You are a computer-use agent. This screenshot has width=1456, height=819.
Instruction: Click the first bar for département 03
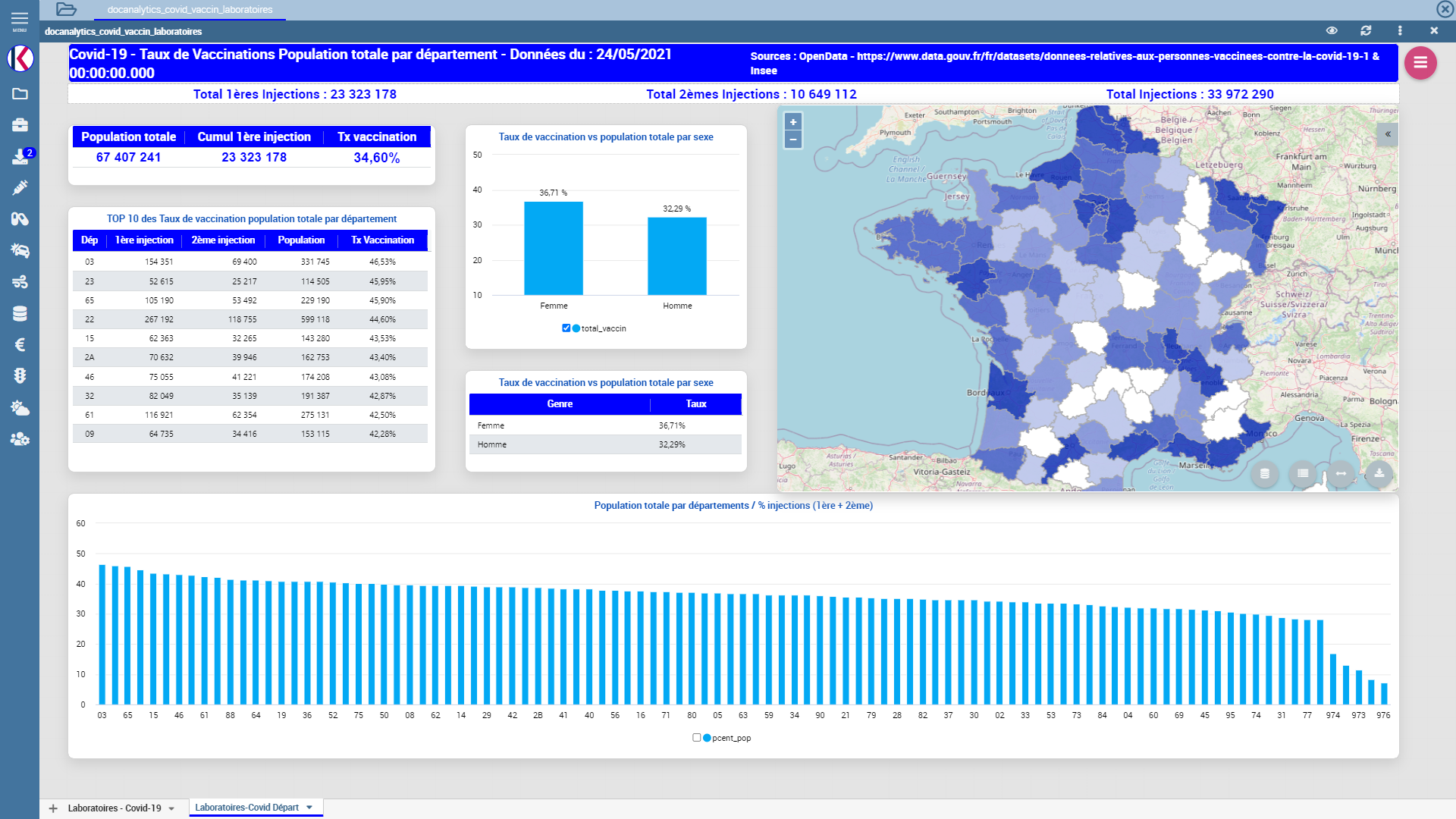[102, 635]
